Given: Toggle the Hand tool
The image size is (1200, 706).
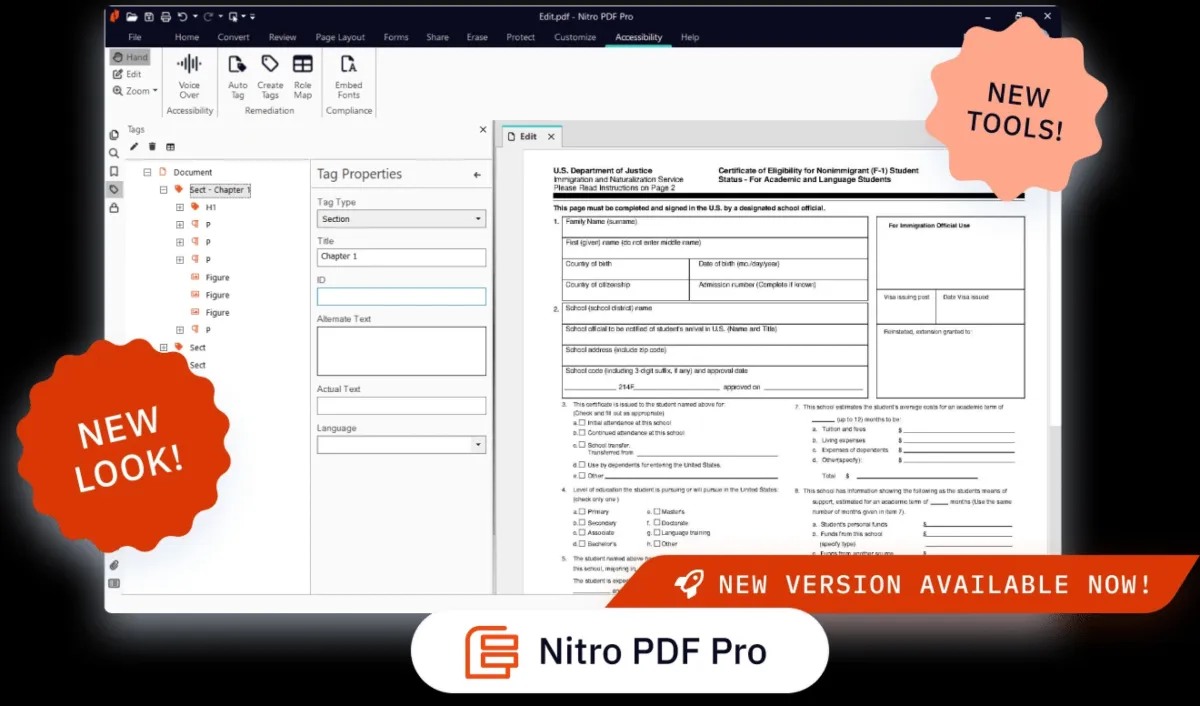Looking at the screenshot, I should coord(130,57).
